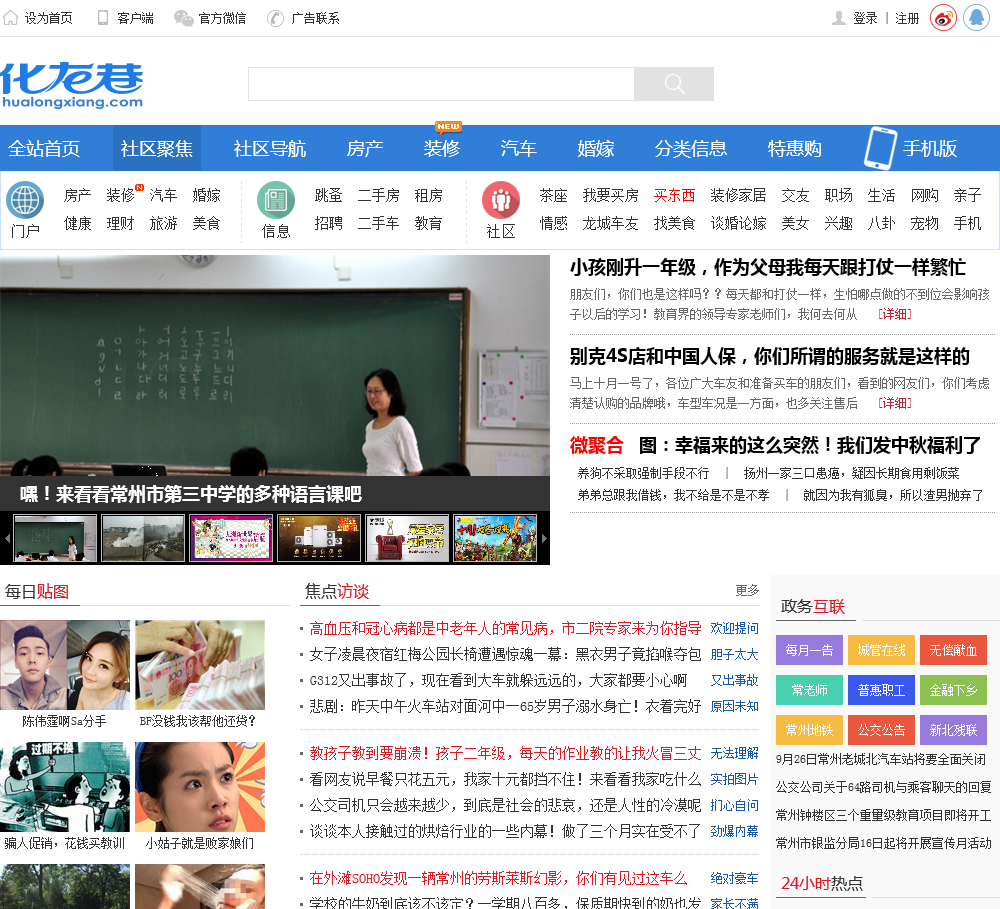Open the 龙城车友 community link
Screen dimensions: 1000x909
610,223
